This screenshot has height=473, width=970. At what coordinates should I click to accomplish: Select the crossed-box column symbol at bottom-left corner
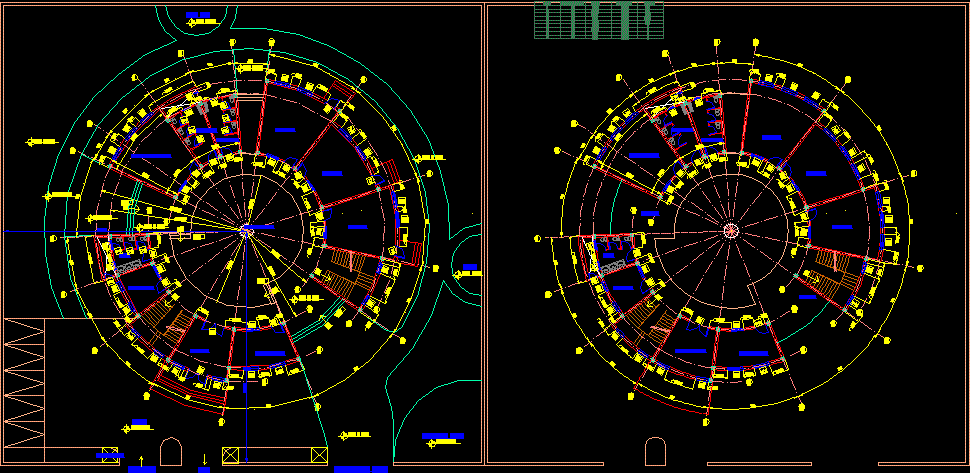click(109, 455)
